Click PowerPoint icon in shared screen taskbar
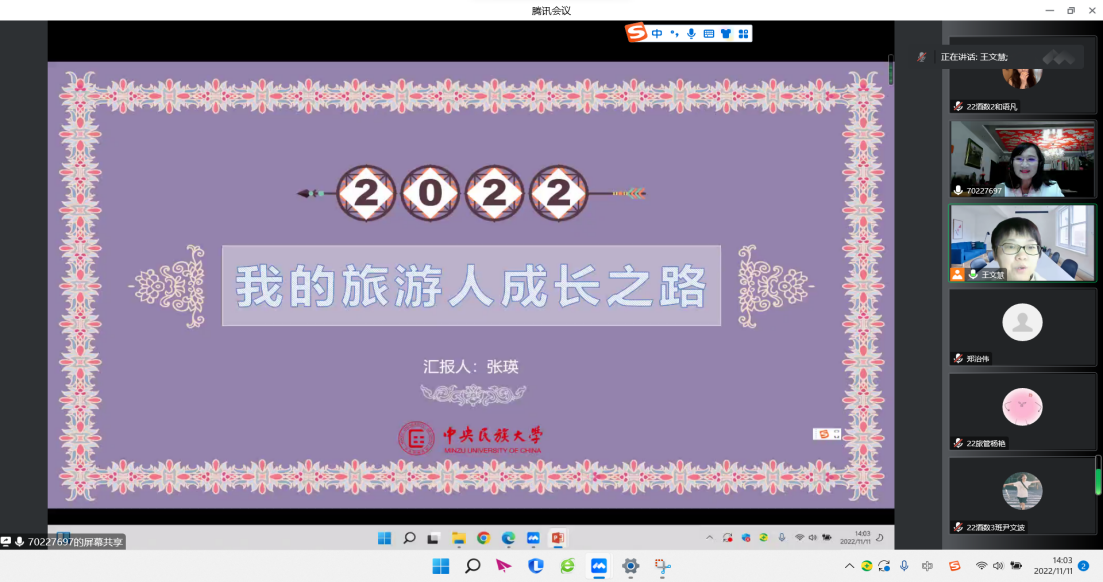The width and height of the screenshot is (1103, 582). (x=558, y=538)
